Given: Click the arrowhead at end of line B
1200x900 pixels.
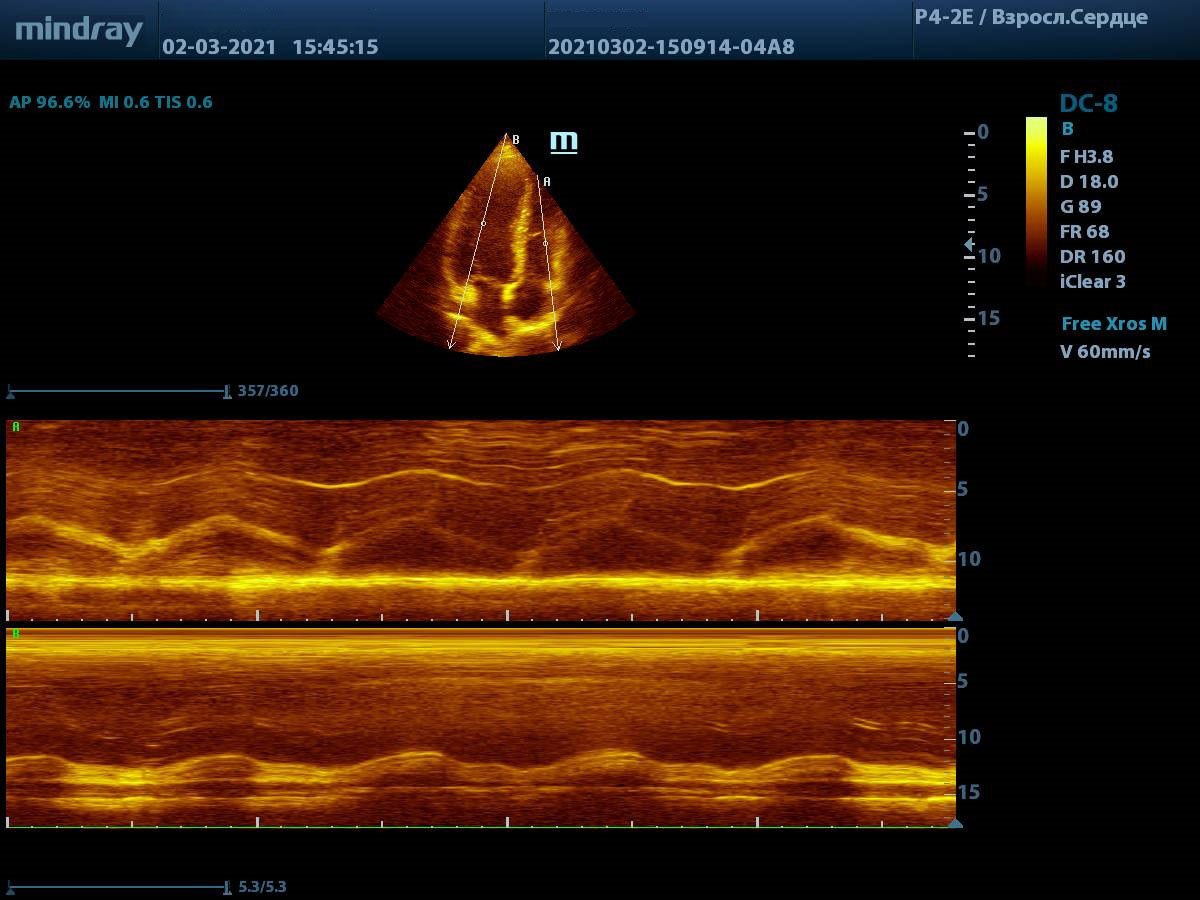Looking at the screenshot, I should pos(451,345).
